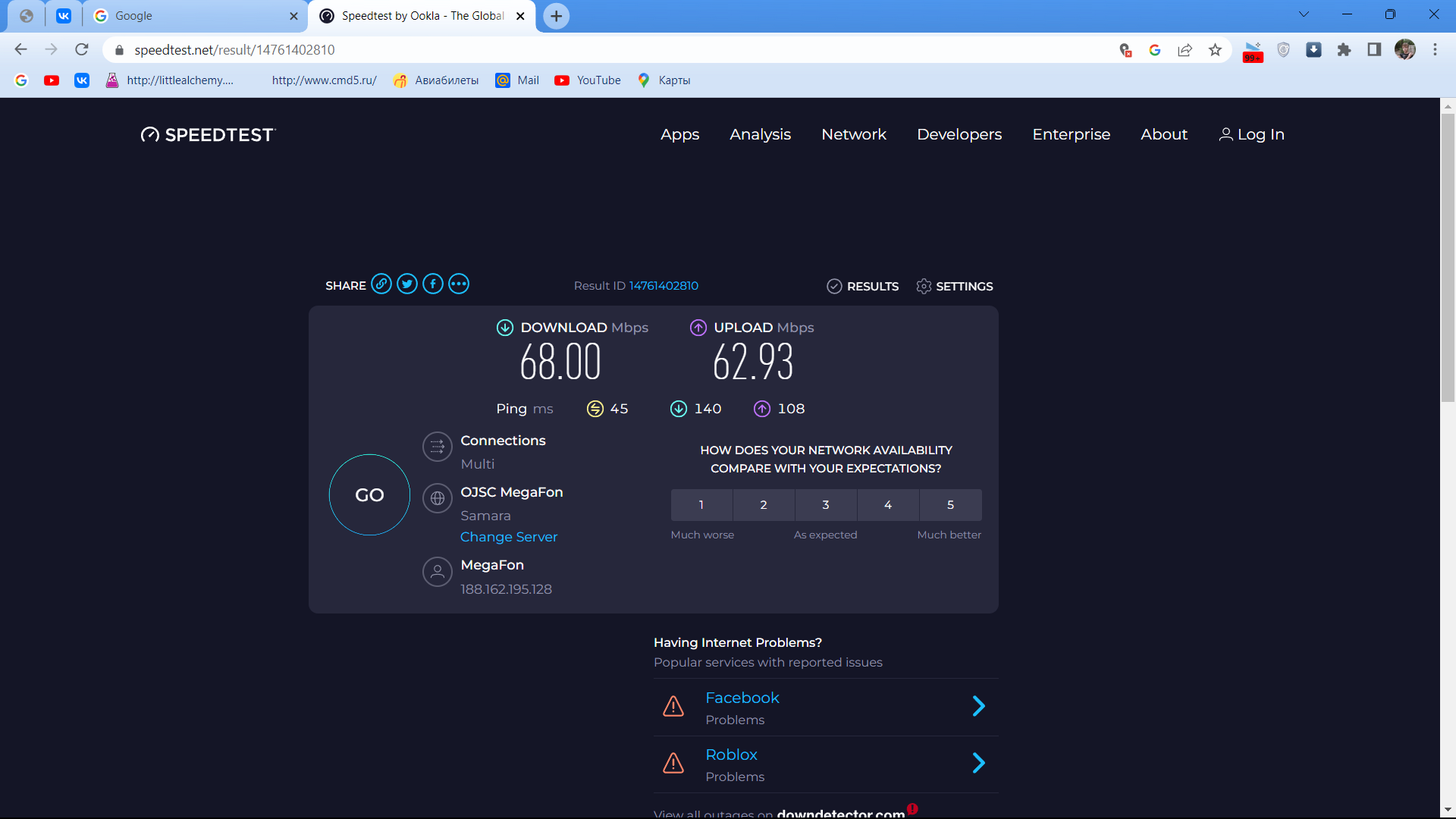
Task: Open speed test SETTINGS
Action: point(955,286)
